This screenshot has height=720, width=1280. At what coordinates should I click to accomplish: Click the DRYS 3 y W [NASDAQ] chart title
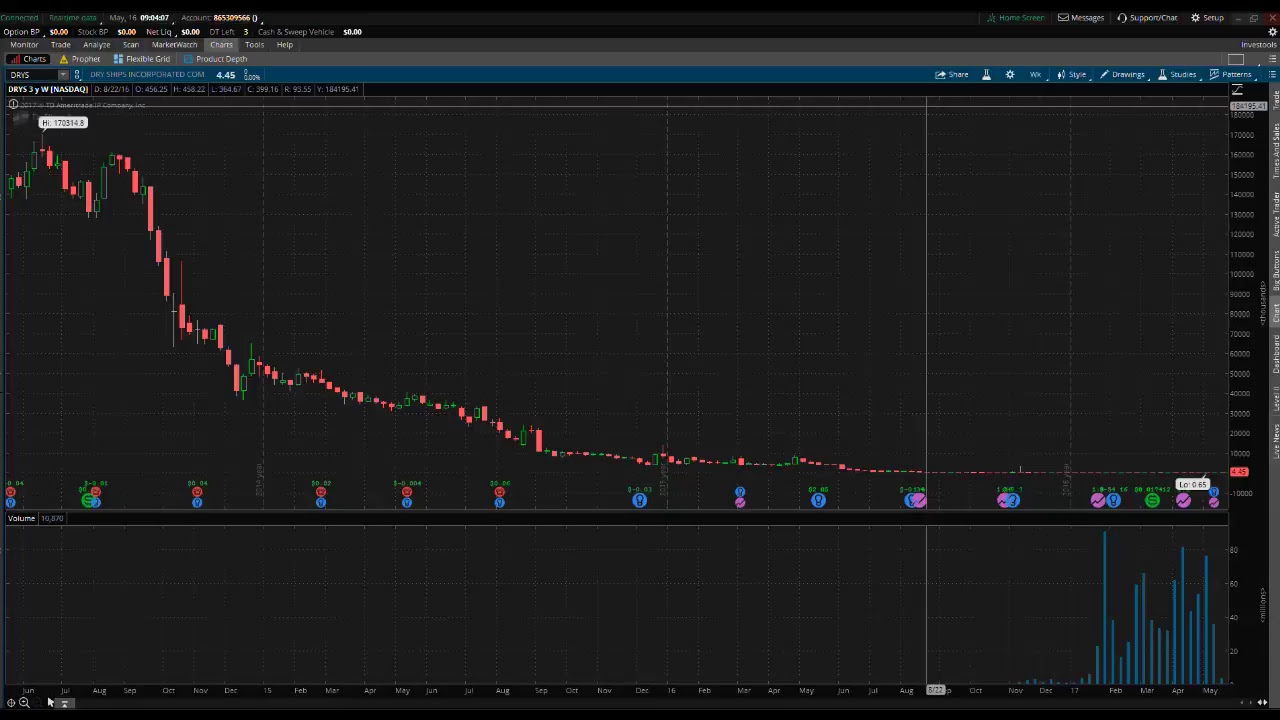[48, 90]
